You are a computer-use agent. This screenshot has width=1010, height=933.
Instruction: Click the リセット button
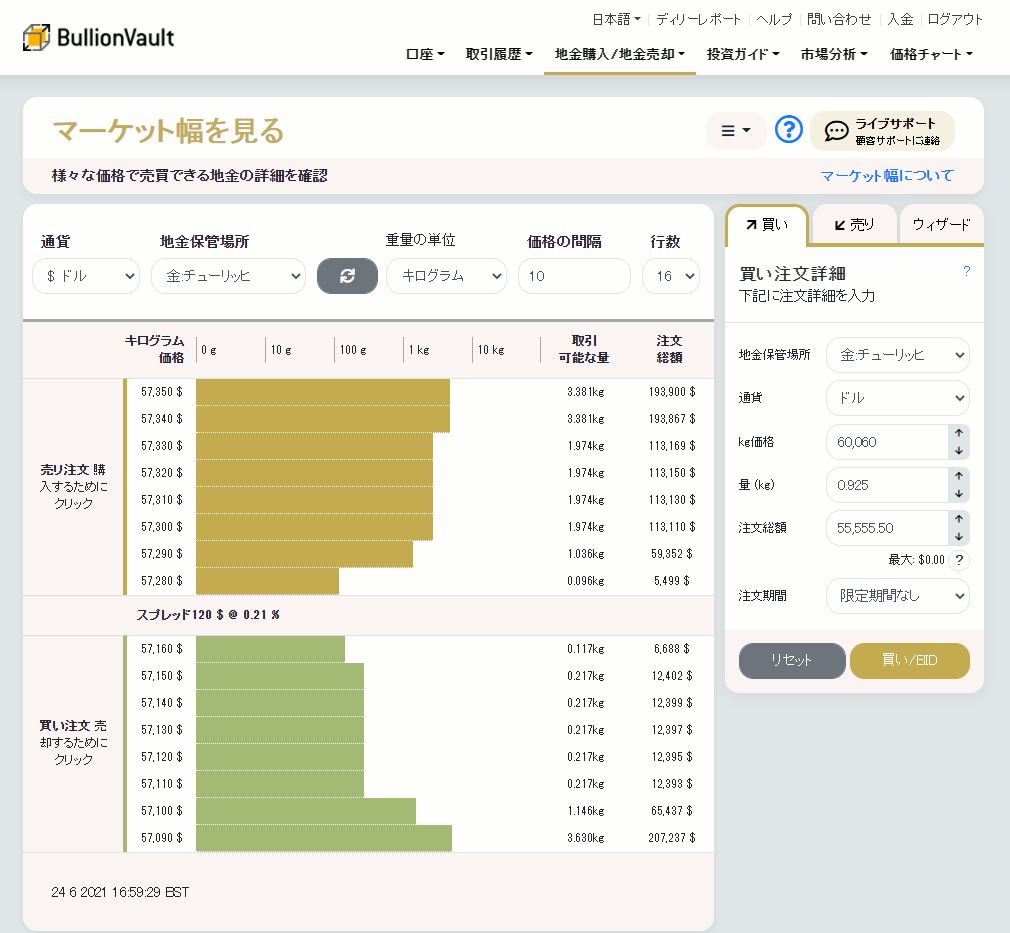(792, 660)
